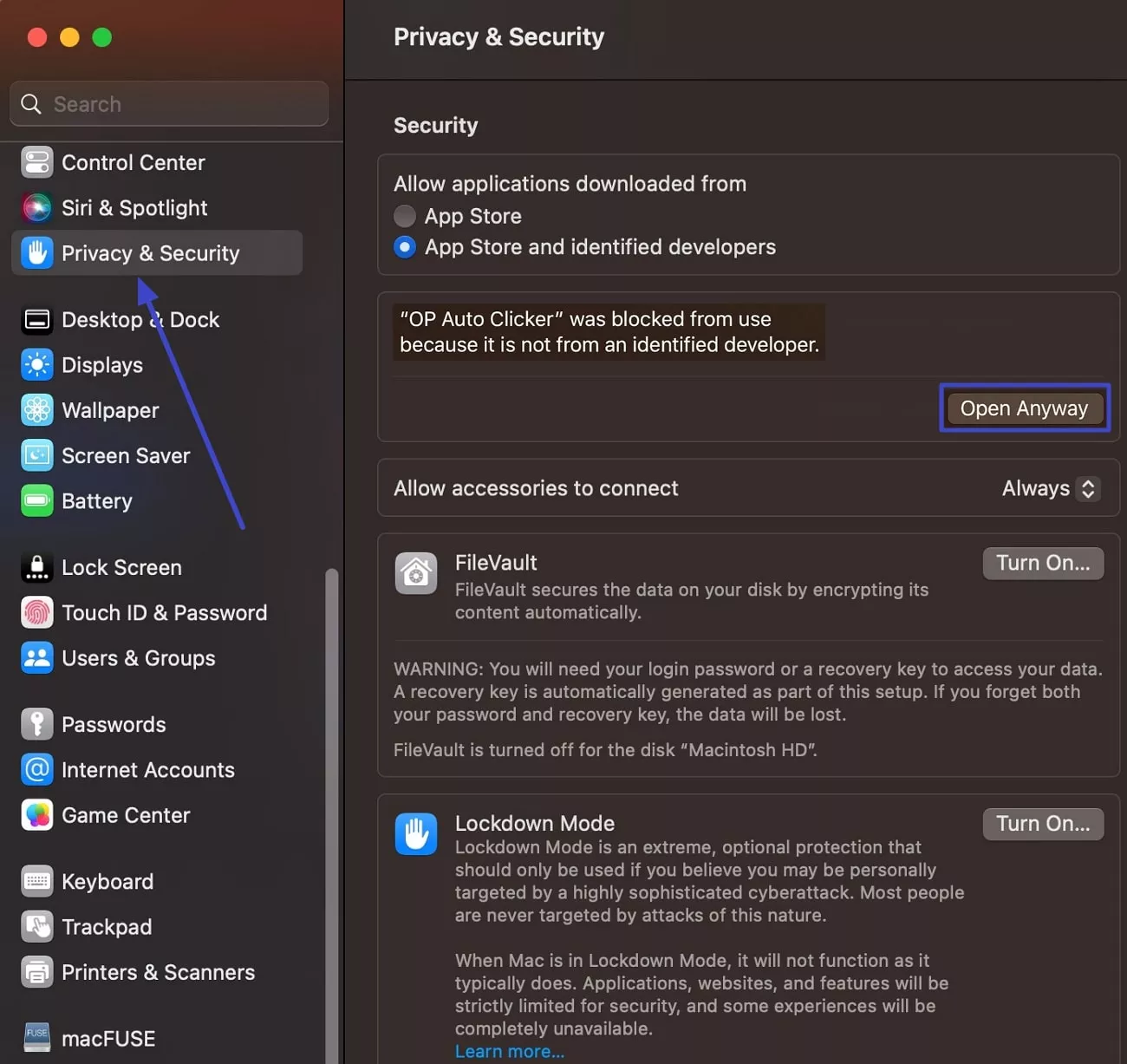Open the Desktop & Dock icon
The height and width of the screenshot is (1064, 1127).
tap(37, 320)
